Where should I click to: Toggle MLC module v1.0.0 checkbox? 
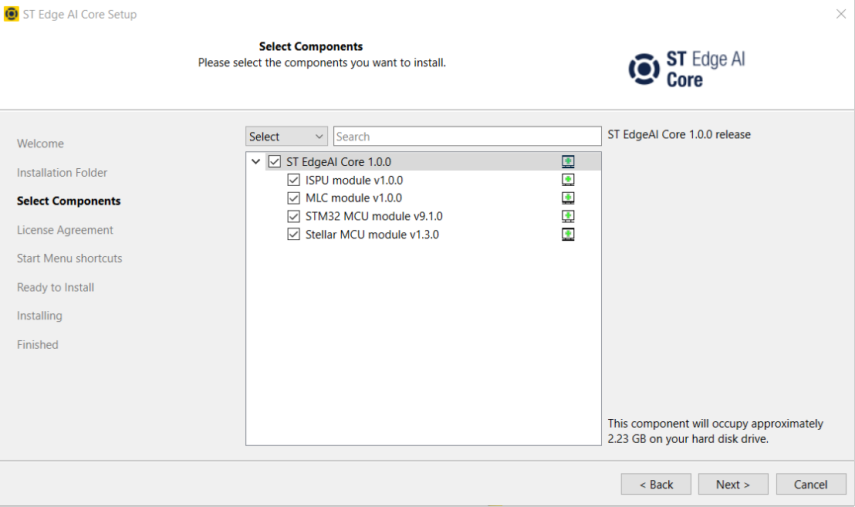coord(293,198)
